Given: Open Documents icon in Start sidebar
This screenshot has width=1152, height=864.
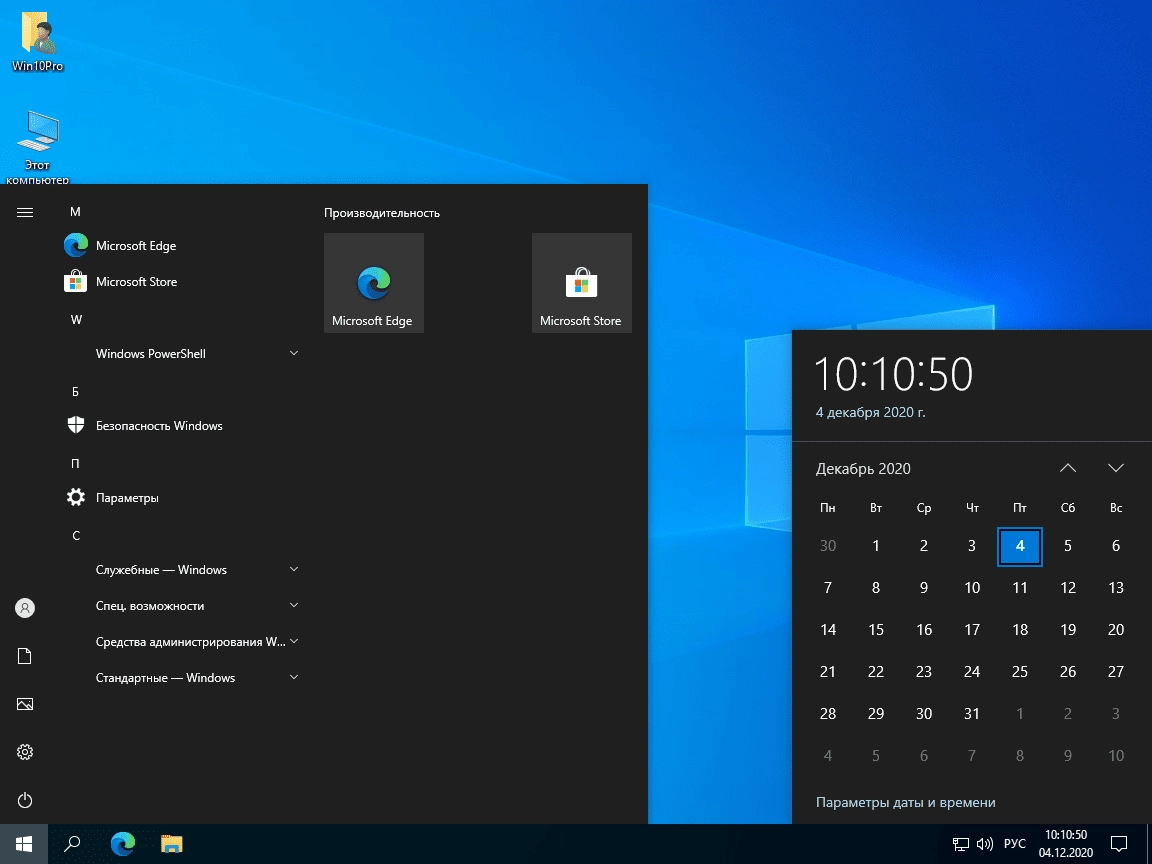Looking at the screenshot, I should pos(25,656).
